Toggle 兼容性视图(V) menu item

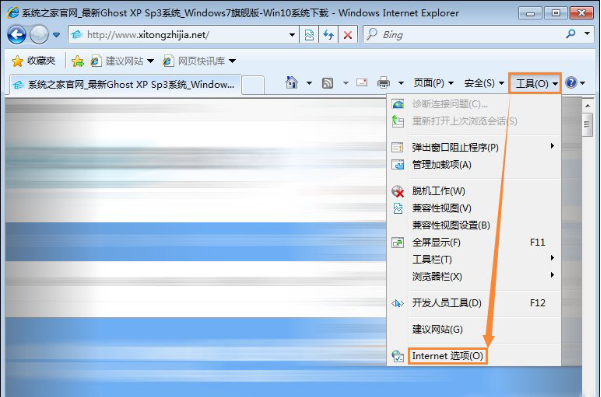(474, 208)
